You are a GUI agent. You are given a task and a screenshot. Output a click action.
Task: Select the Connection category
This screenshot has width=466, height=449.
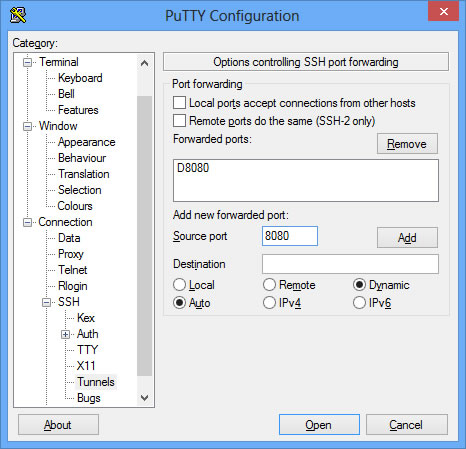coord(65,222)
